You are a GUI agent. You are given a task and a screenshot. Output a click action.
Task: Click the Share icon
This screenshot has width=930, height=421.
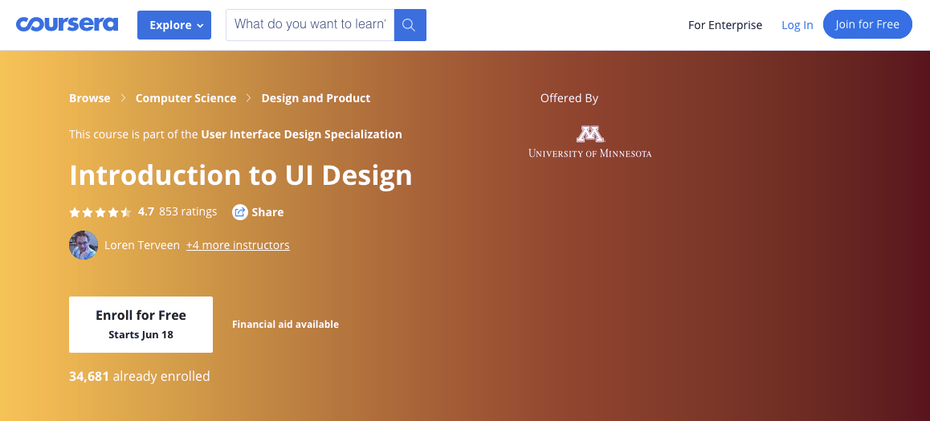pyautogui.click(x=240, y=212)
